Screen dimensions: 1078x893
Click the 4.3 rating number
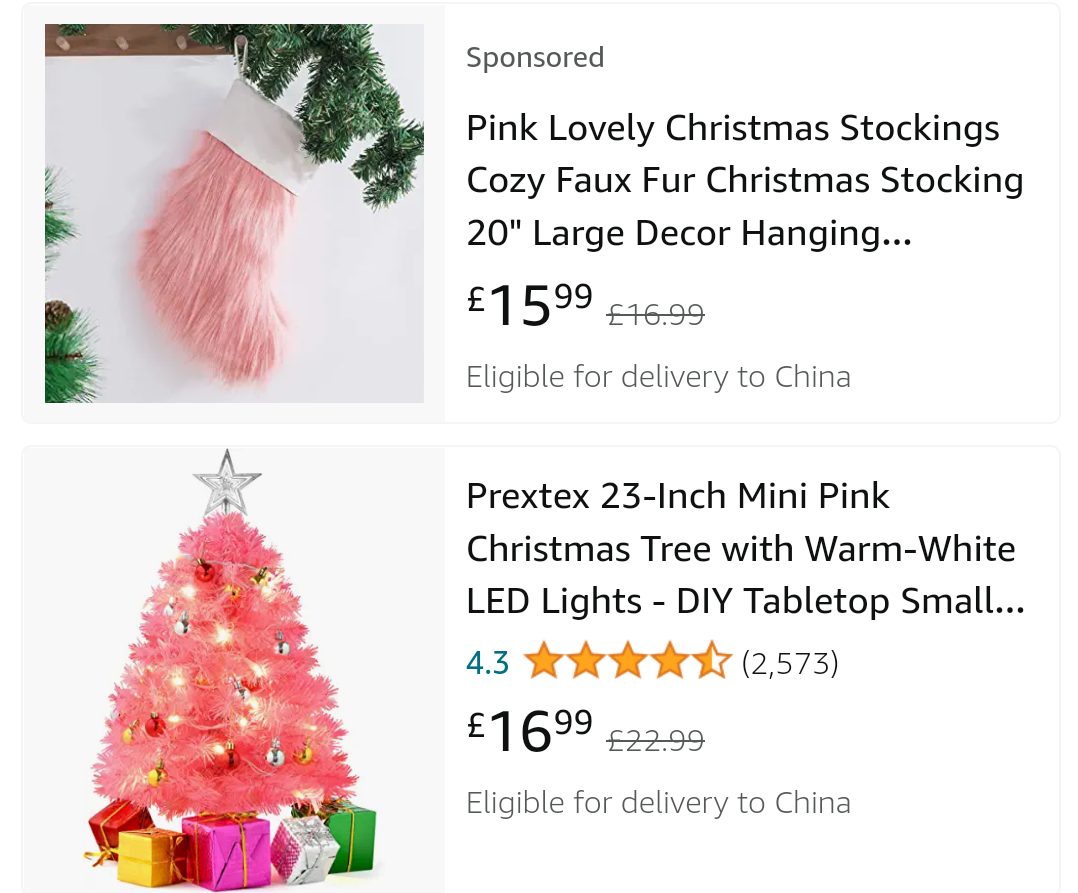(488, 663)
